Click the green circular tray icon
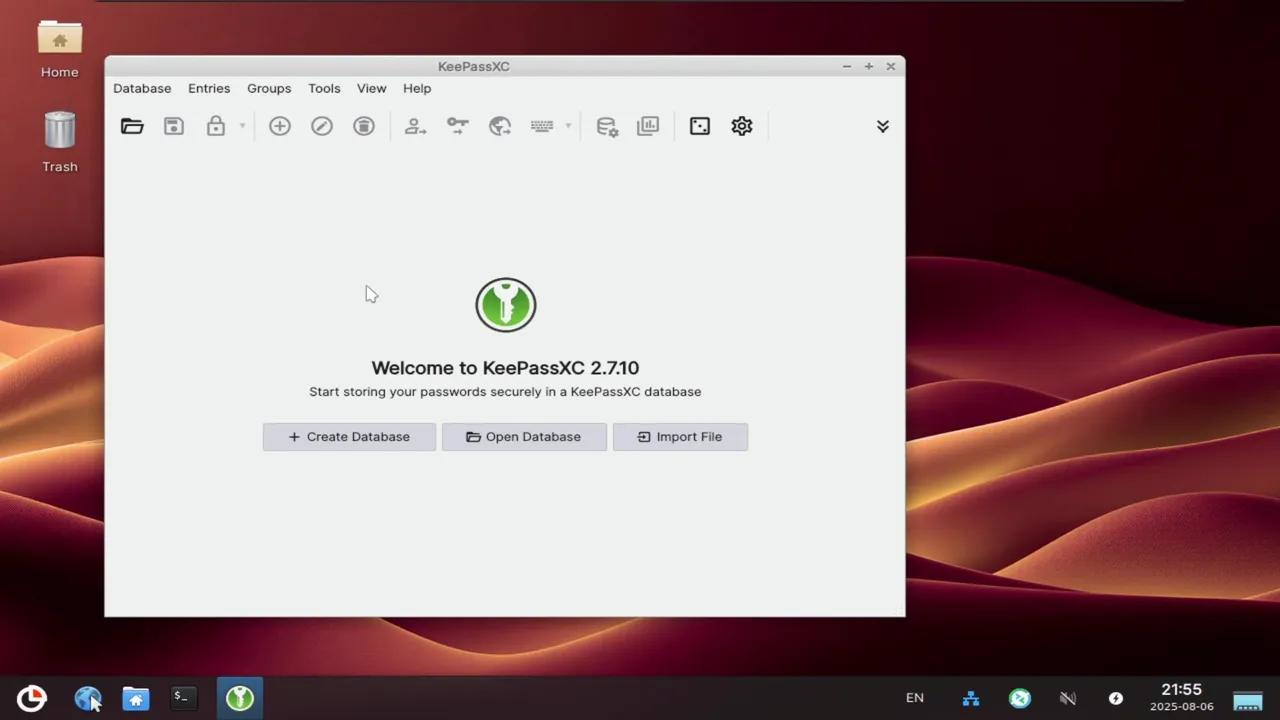1280x720 pixels. 1020,698
